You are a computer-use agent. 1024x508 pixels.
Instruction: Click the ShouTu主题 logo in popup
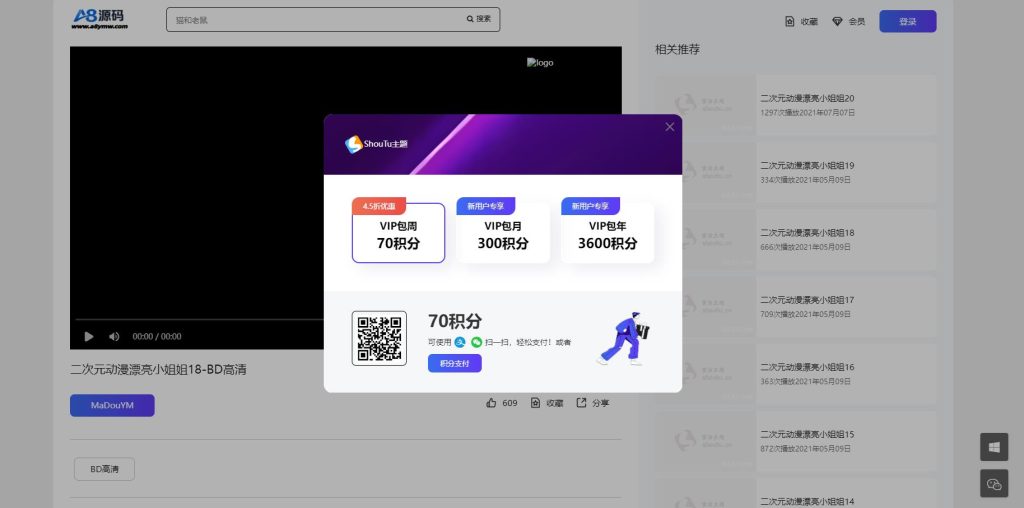tap(376, 144)
